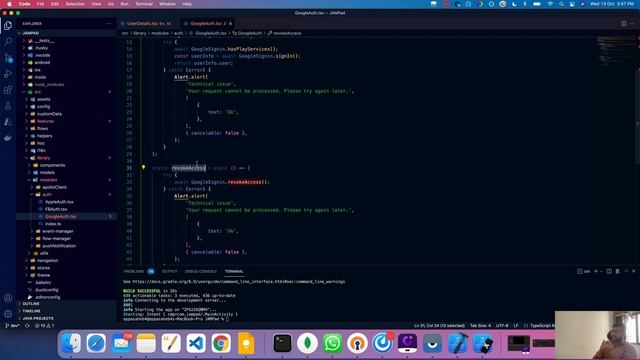
Task: Click the lightbulb code action on line 31
Action: tap(143, 167)
